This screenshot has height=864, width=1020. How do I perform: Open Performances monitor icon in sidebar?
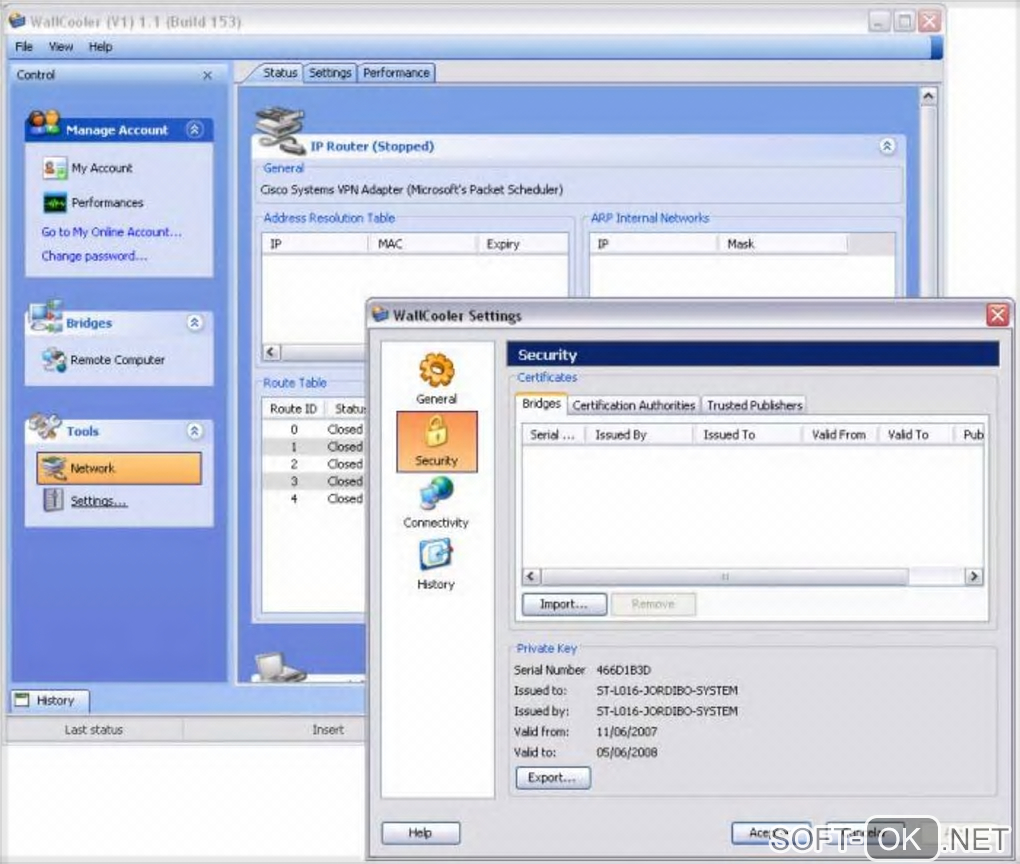tap(55, 203)
